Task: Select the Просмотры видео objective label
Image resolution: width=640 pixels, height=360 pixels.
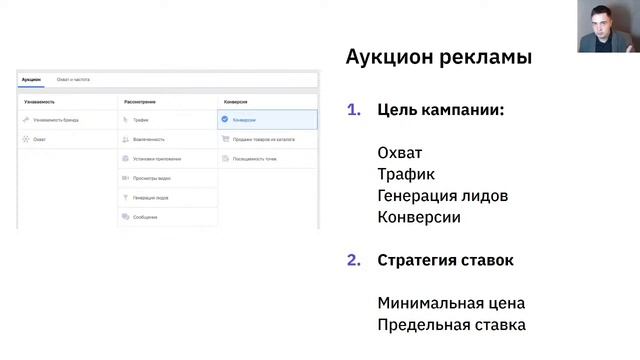Action: pos(151,178)
